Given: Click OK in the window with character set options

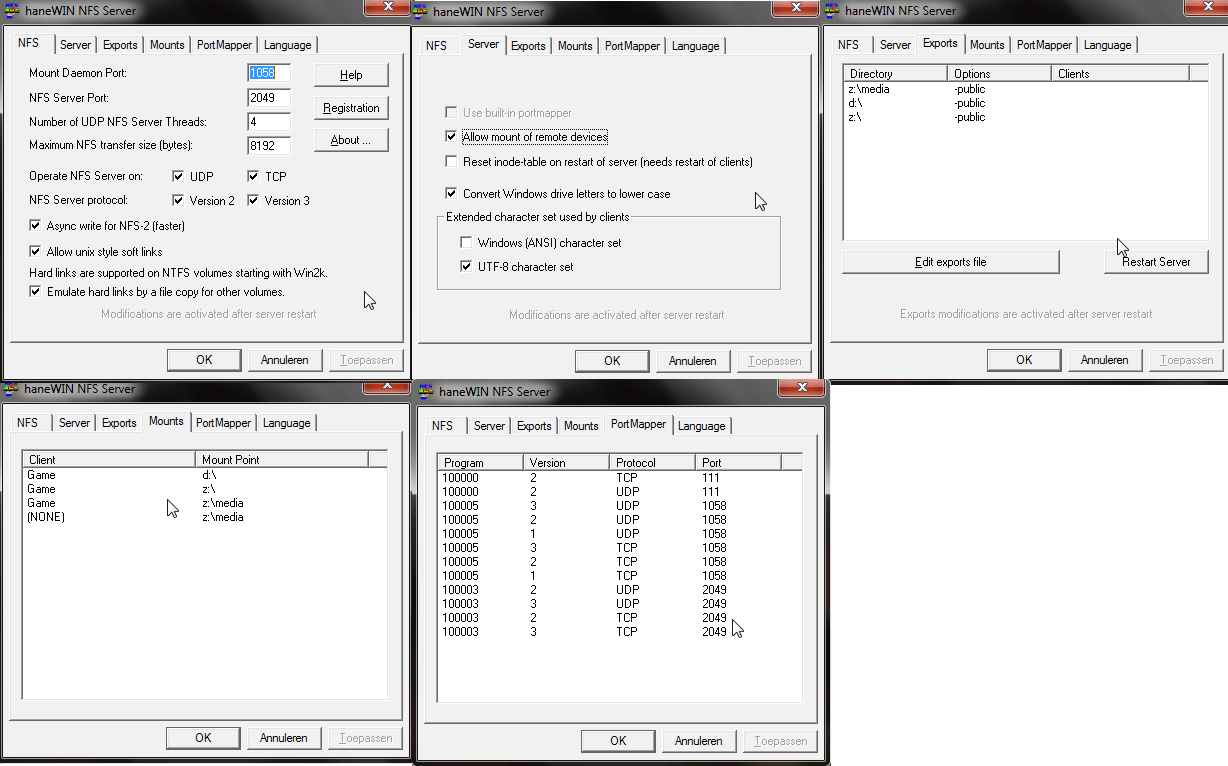Looking at the screenshot, I should tap(612, 361).
